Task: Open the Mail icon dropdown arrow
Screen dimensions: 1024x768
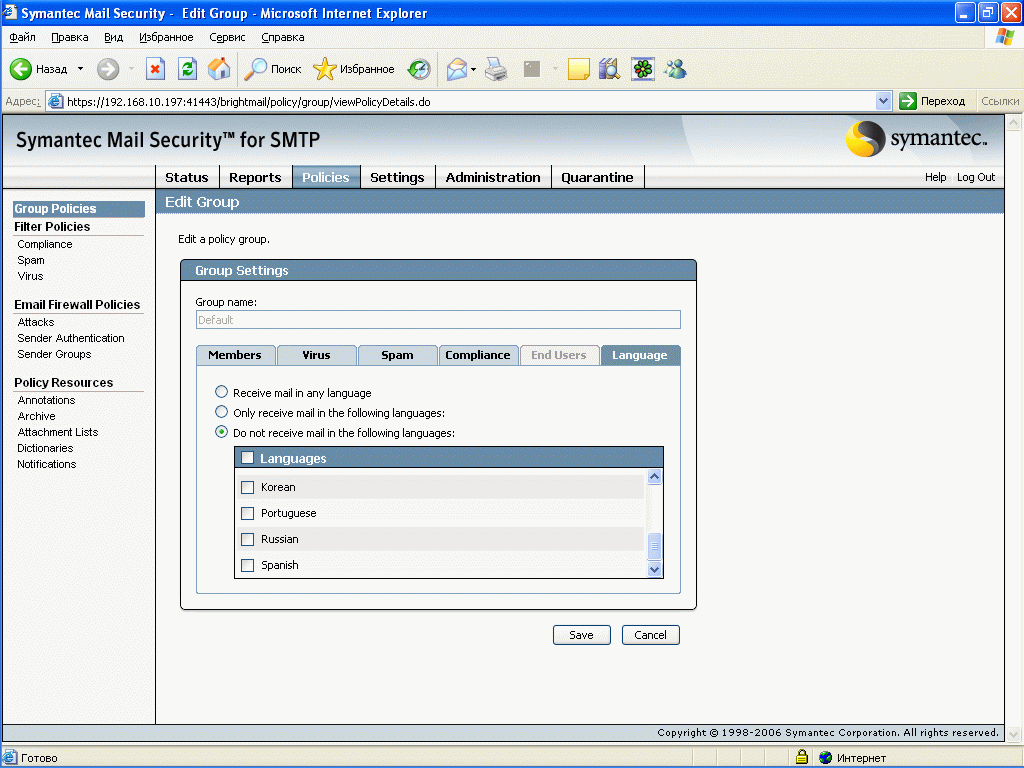Action: click(x=473, y=69)
